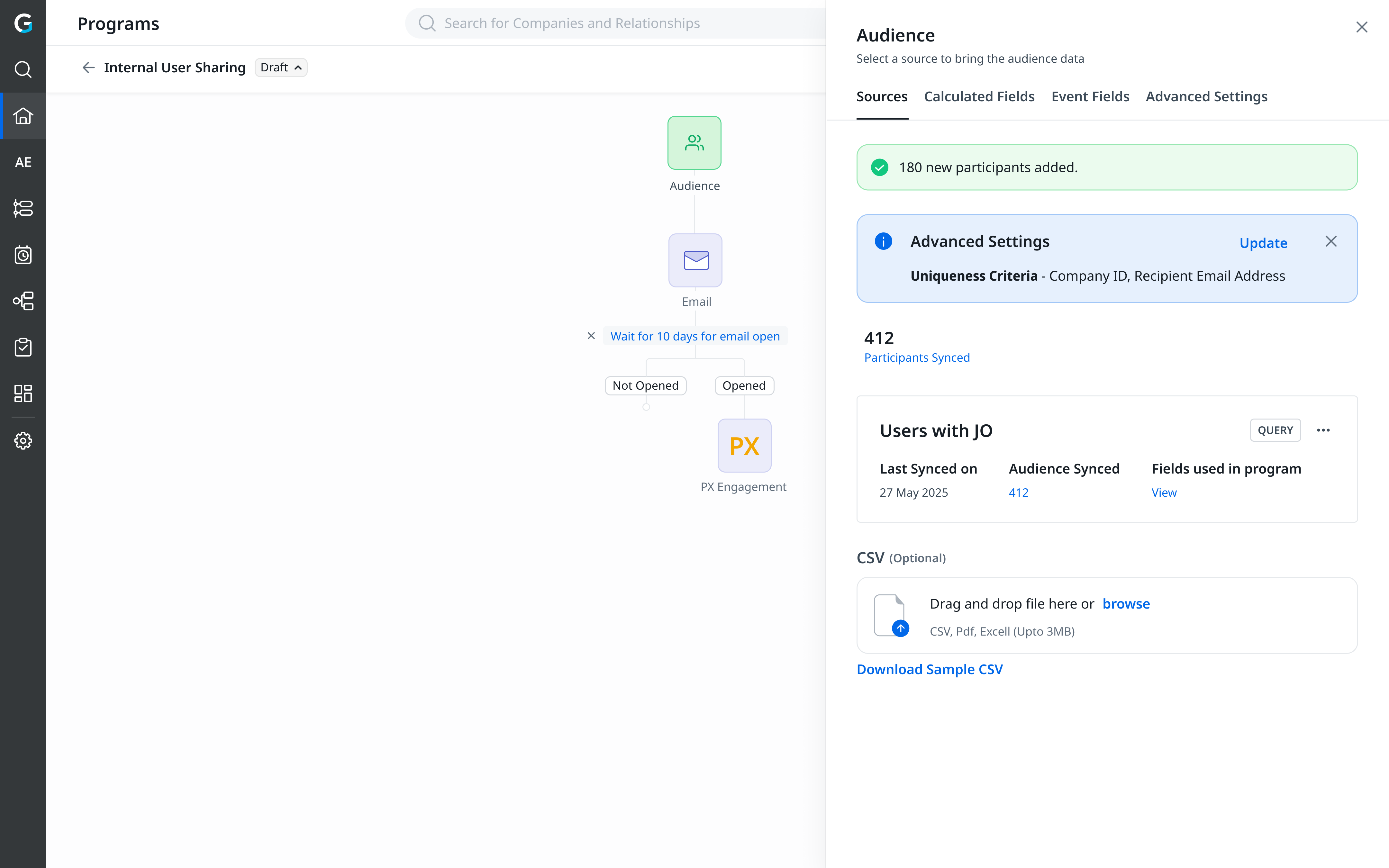The height and width of the screenshot is (868, 1389).
Task: Click Update in Advanced Settings banner
Action: pyautogui.click(x=1263, y=243)
